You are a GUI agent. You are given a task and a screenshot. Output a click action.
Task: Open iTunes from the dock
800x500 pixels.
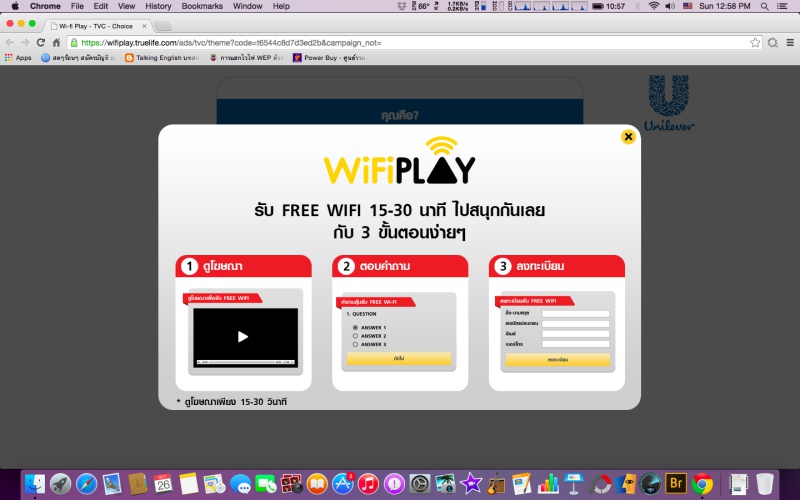(368, 484)
